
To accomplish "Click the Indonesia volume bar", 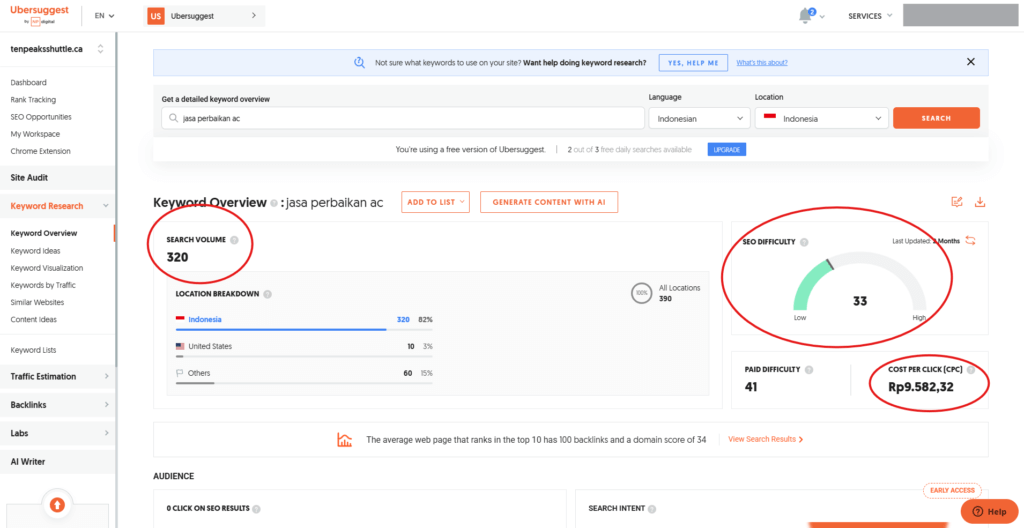I will 304,329.
